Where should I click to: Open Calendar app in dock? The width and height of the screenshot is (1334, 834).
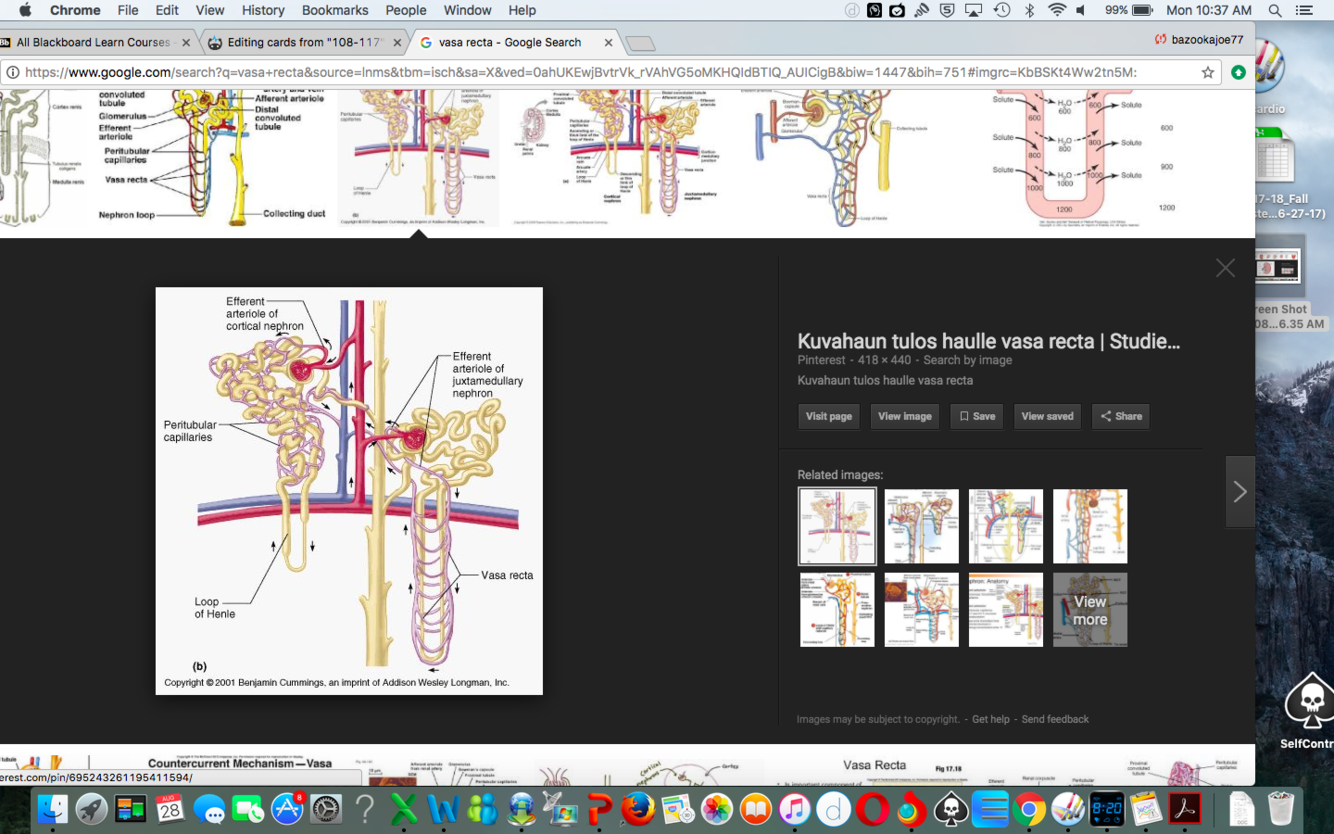click(170, 808)
